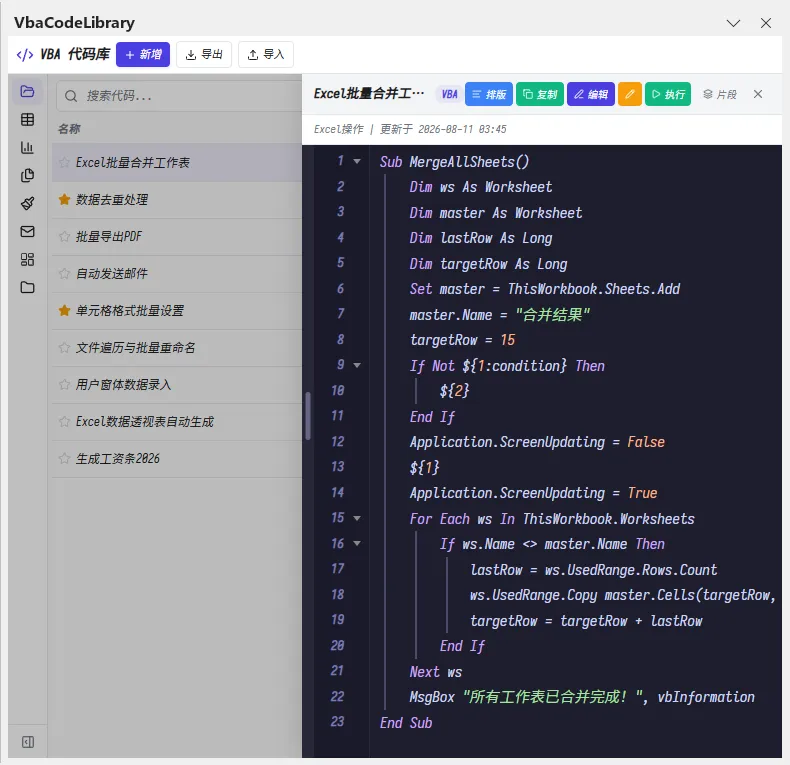Image resolution: width=790 pixels, height=765 pixels.
Task: Click code line Sub MergeAllSheets()
Action: (454, 162)
